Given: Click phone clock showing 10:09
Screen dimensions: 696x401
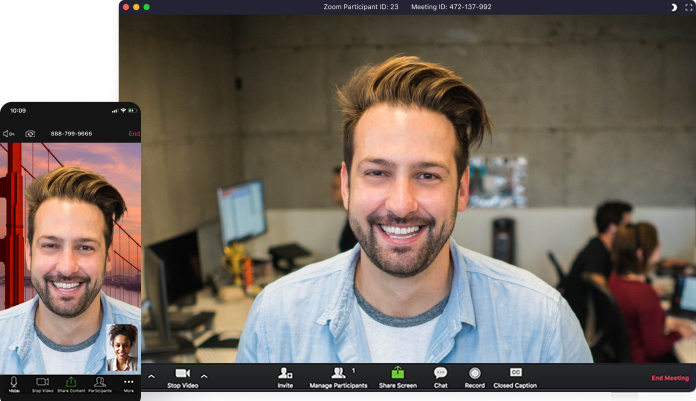Looking at the screenshot, I should (18, 111).
